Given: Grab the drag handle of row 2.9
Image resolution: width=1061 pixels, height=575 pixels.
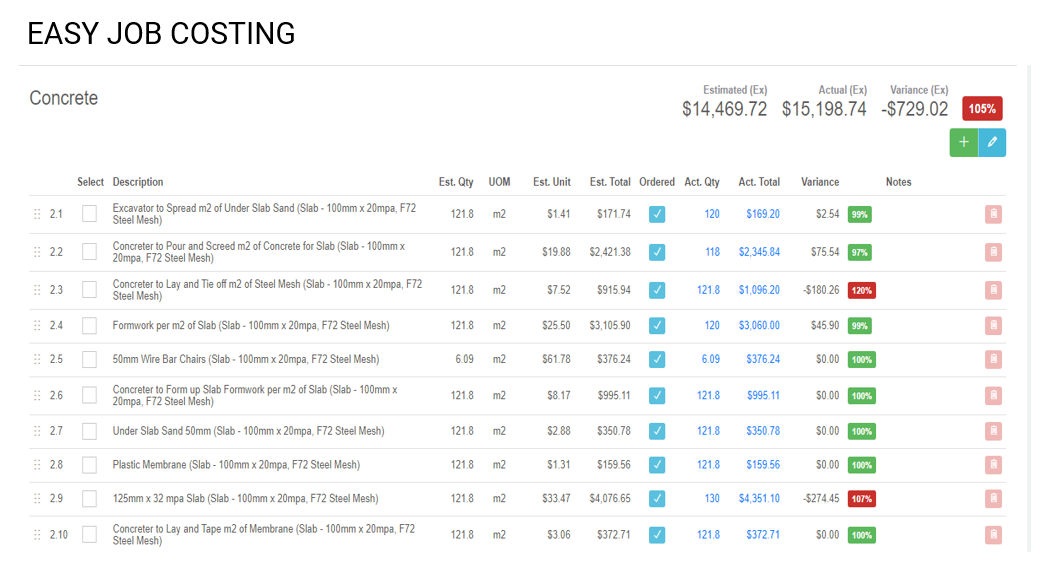Looking at the screenshot, I should pos(37,499).
